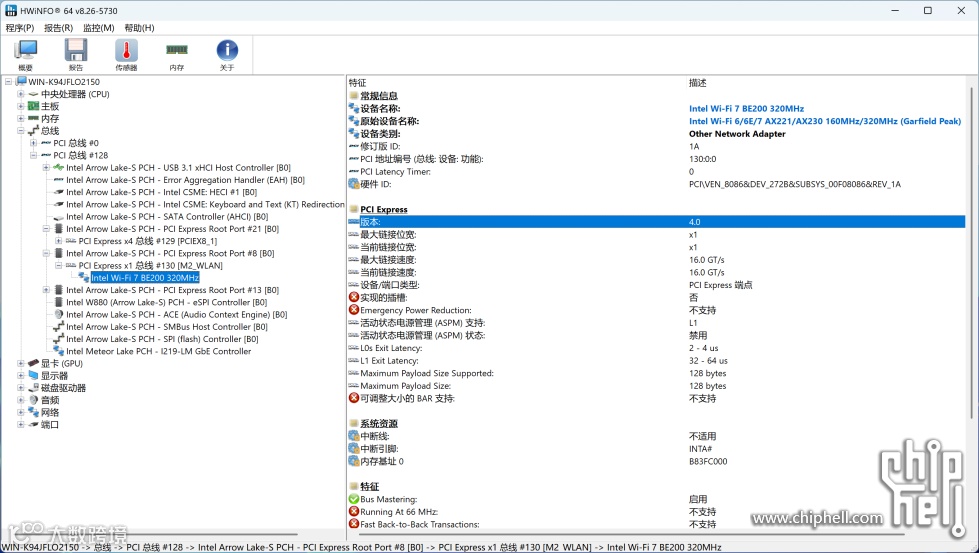Expand the 主板 tree node
The width and height of the screenshot is (979, 553).
pos(21,106)
